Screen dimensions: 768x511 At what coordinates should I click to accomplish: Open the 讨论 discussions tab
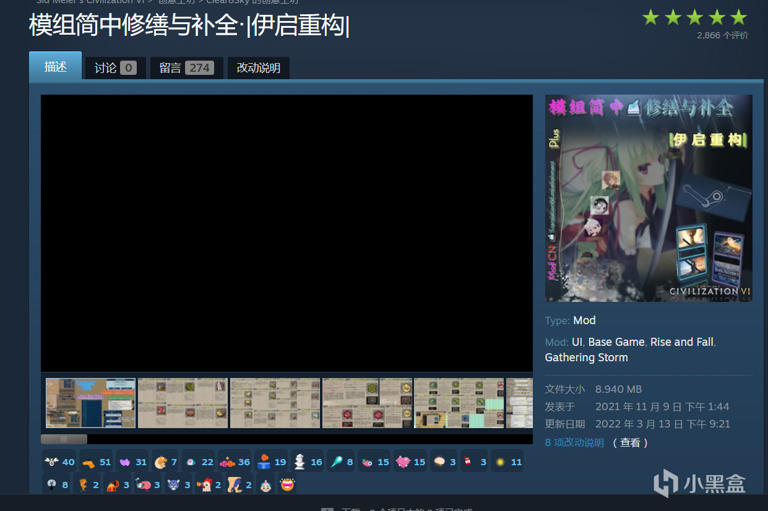tap(115, 68)
